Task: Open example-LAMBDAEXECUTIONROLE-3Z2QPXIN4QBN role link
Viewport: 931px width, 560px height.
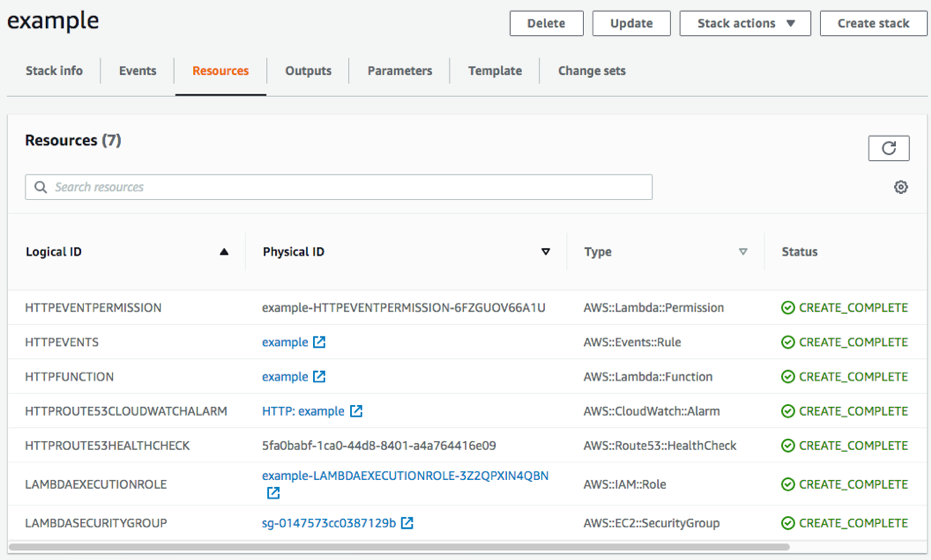Action: coord(406,476)
